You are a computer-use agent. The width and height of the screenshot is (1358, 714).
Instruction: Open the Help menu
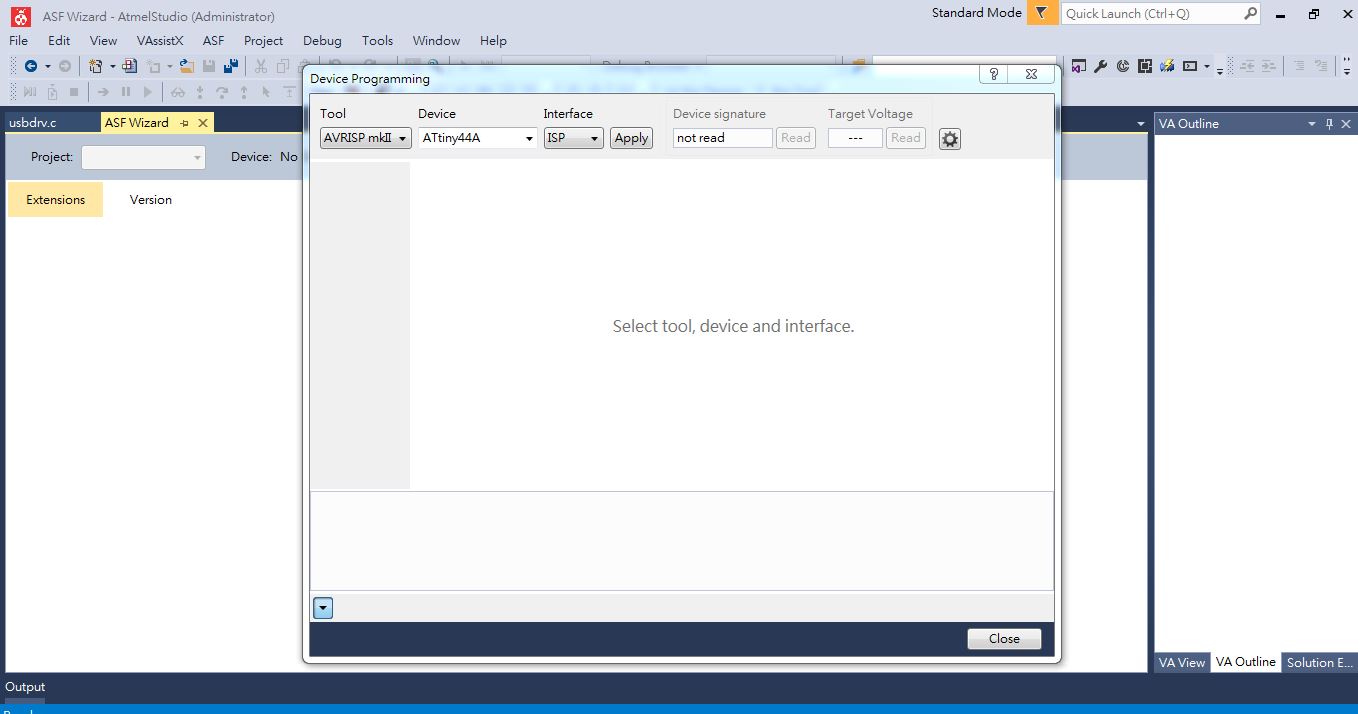pyautogui.click(x=493, y=41)
